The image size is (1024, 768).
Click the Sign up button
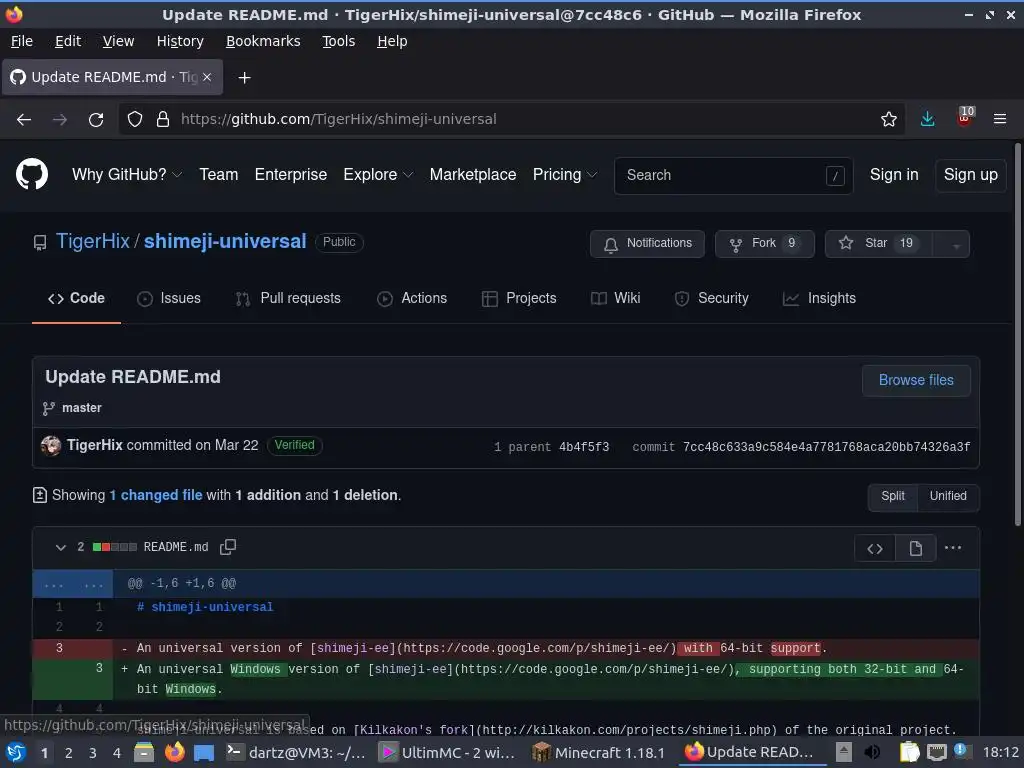click(970, 175)
